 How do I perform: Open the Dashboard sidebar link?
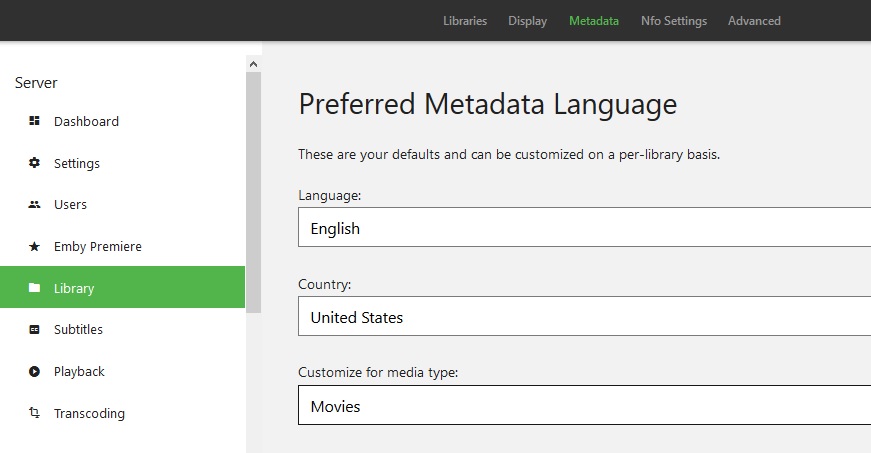[x=86, y=121]
